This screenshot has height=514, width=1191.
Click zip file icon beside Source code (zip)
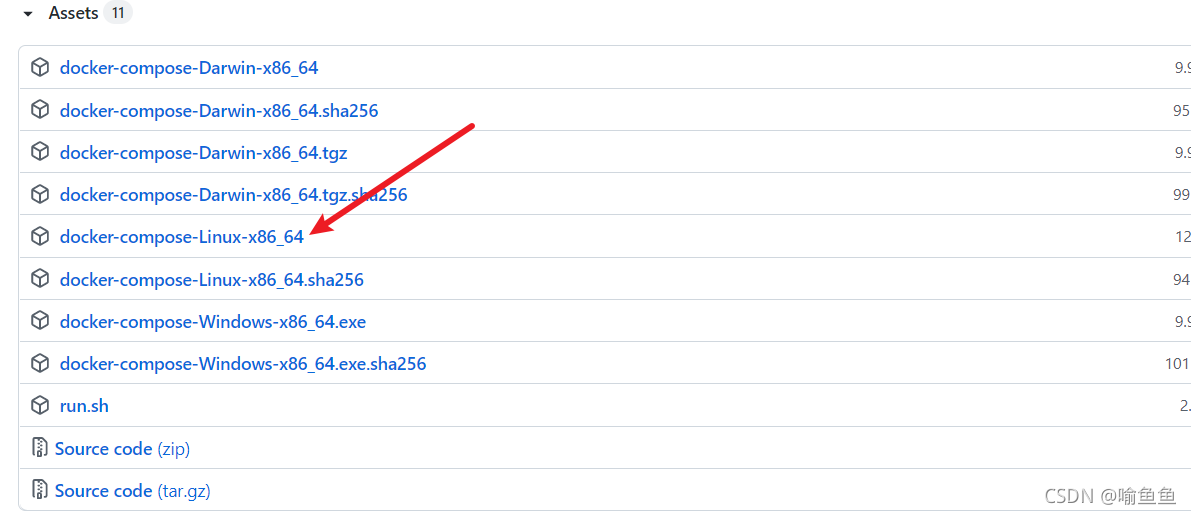(x=39, y=448)
